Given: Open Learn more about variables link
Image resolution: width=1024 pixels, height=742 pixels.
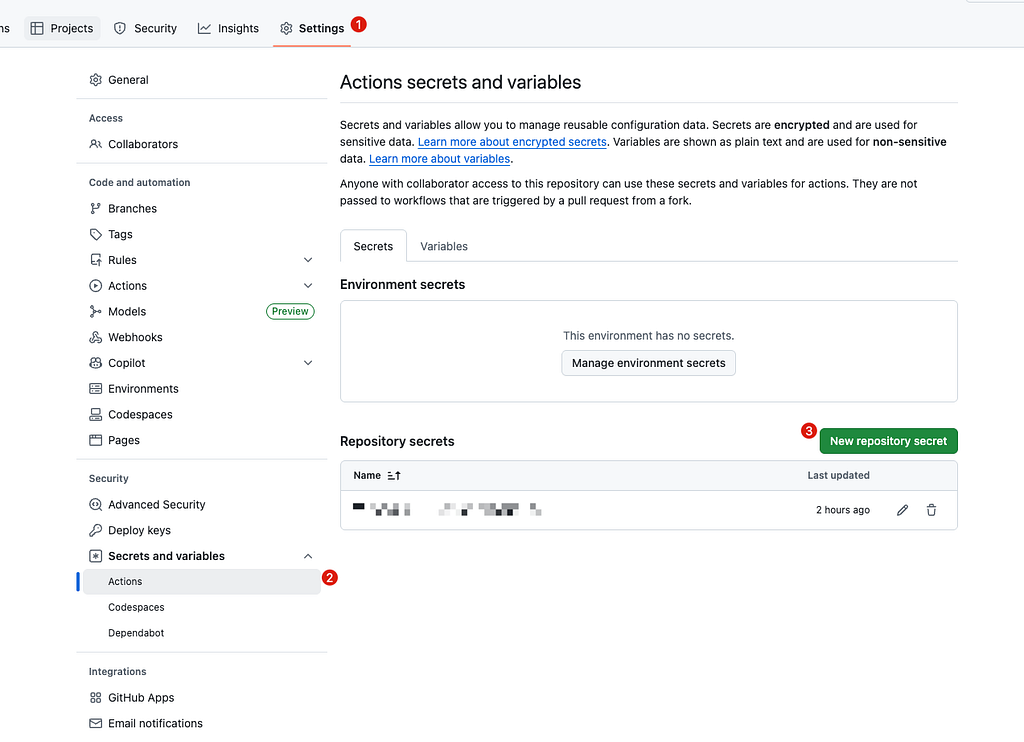Looking at the screenshot, I should pos(440,159).
